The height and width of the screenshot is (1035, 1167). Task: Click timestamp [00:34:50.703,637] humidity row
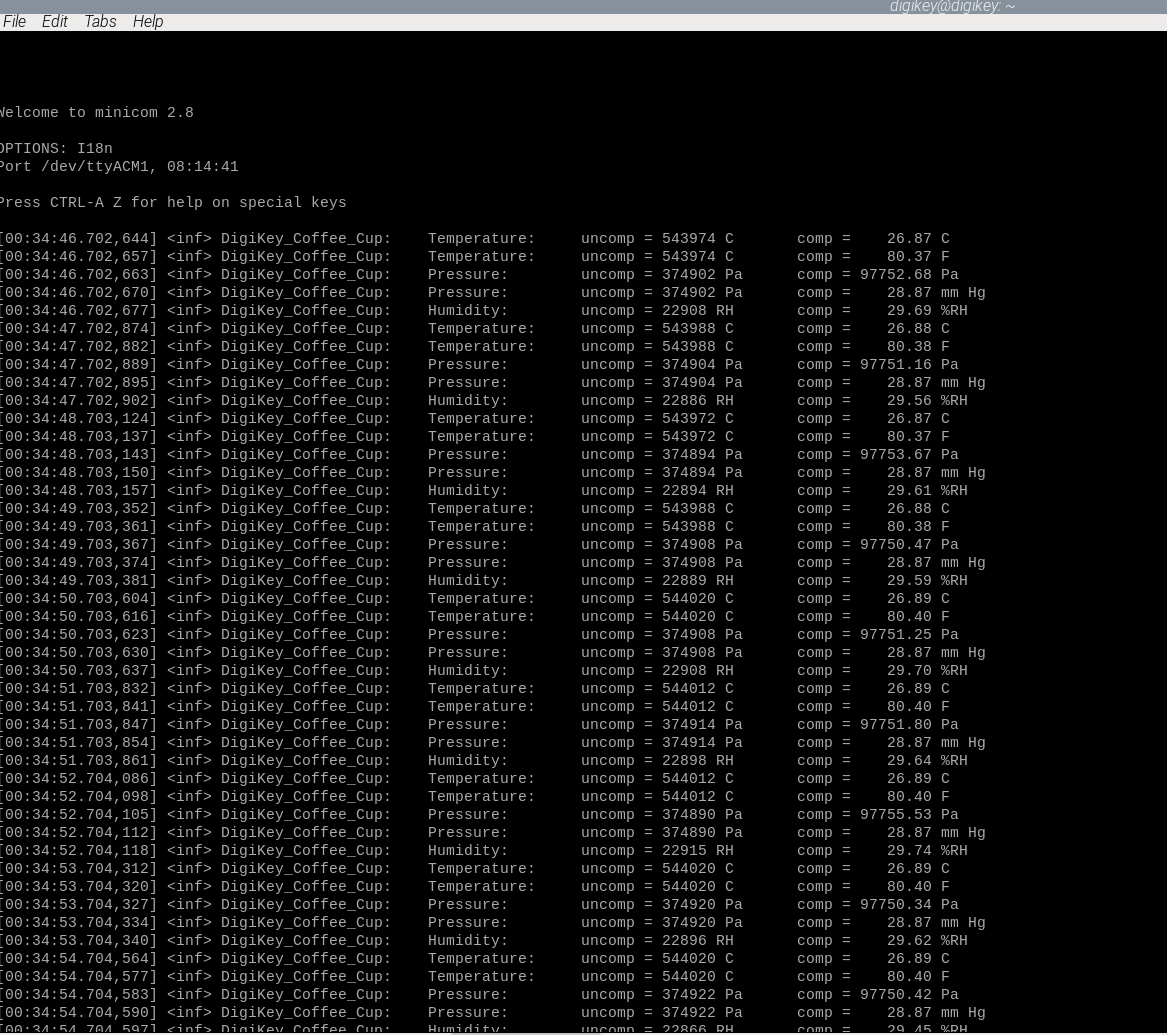click(x=79, y=670)
